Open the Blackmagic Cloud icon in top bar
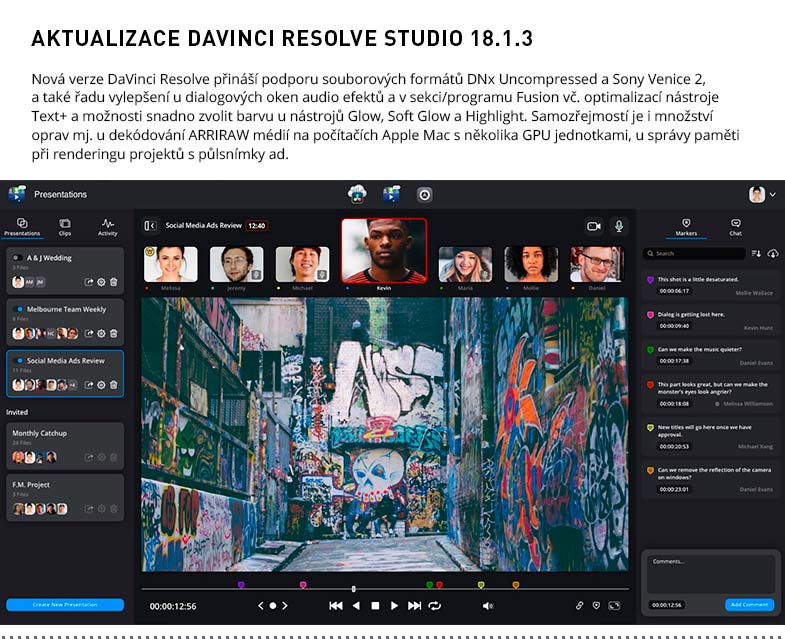 357,194
